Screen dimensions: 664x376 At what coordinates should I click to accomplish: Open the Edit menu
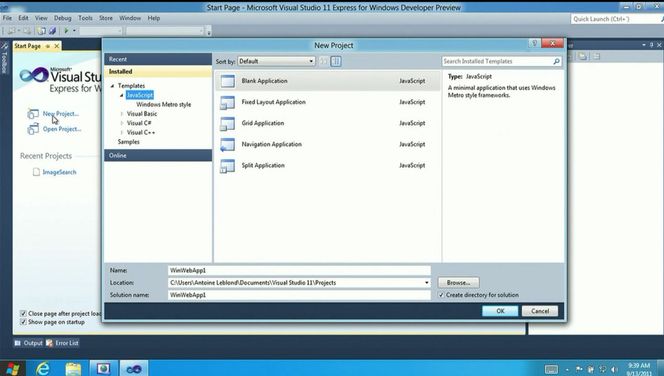pyautogui.click(x=23, y=18)
